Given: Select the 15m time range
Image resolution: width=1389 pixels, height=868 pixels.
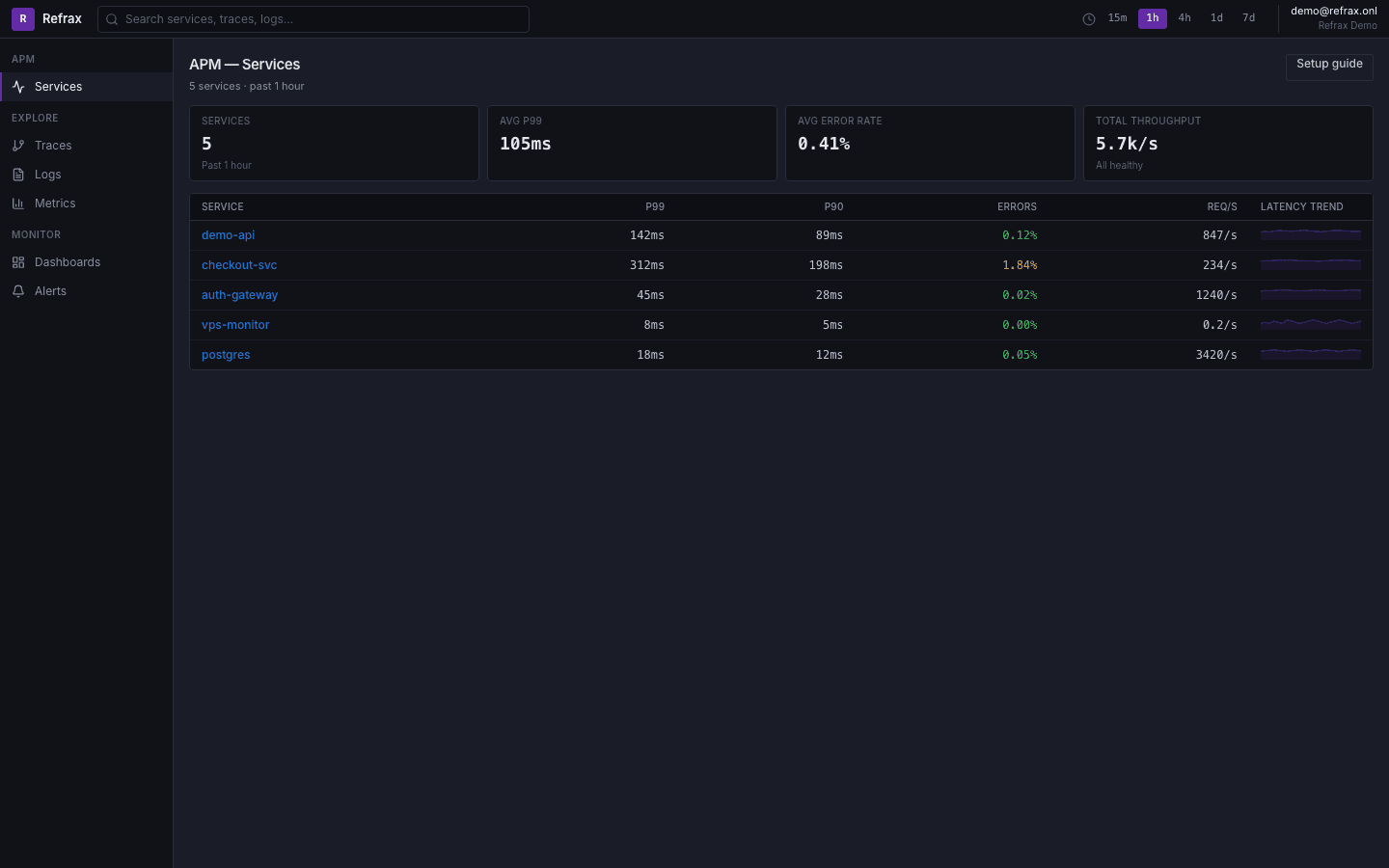Looking at the screenshot, I should coord(1117,18).
